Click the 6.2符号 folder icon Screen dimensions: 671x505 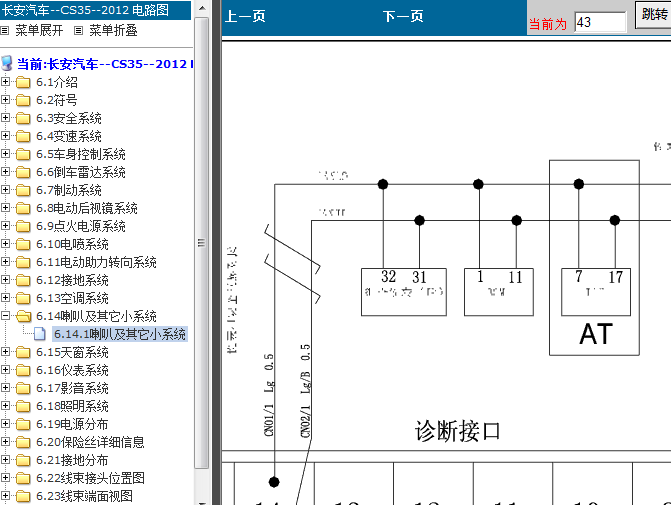point(23,100)
